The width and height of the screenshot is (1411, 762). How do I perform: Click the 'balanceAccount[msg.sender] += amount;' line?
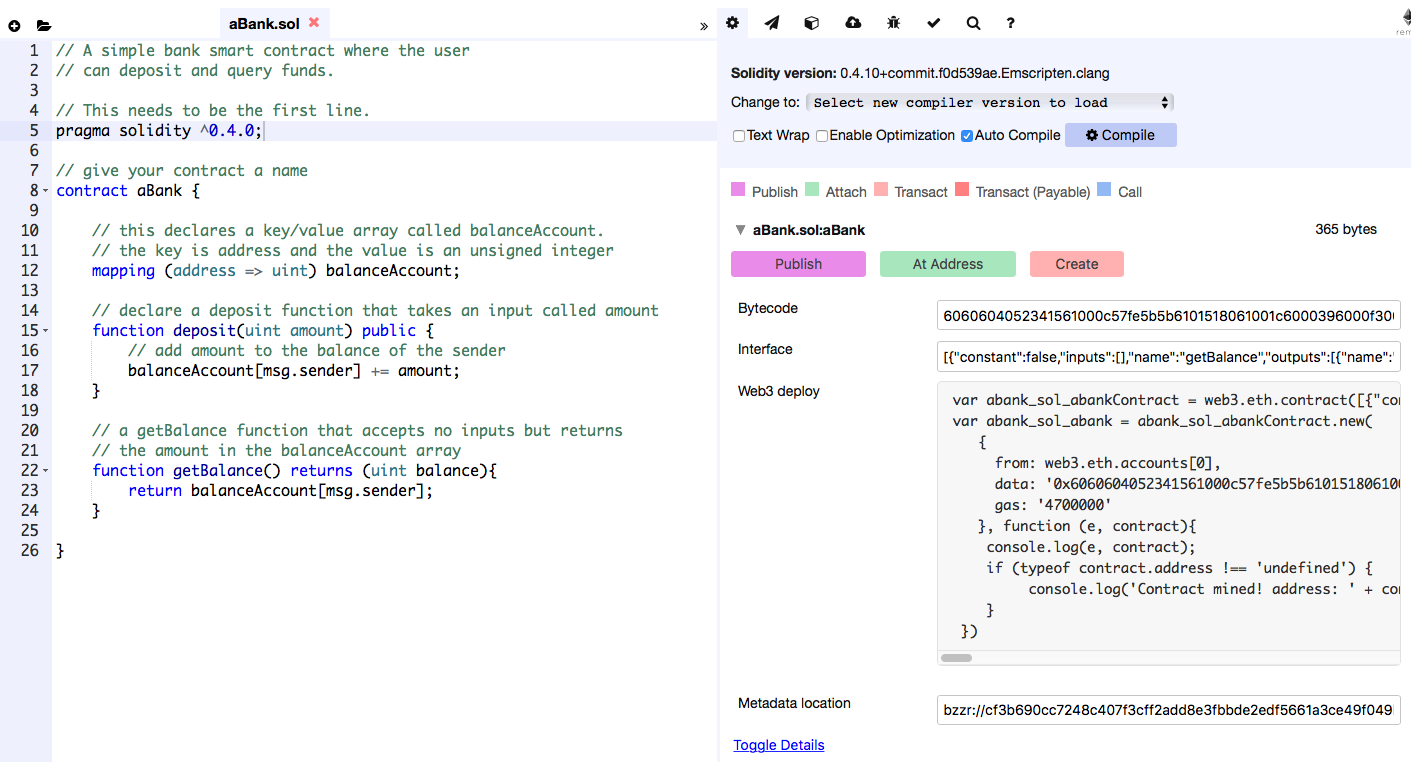click(x=294, y=371)
